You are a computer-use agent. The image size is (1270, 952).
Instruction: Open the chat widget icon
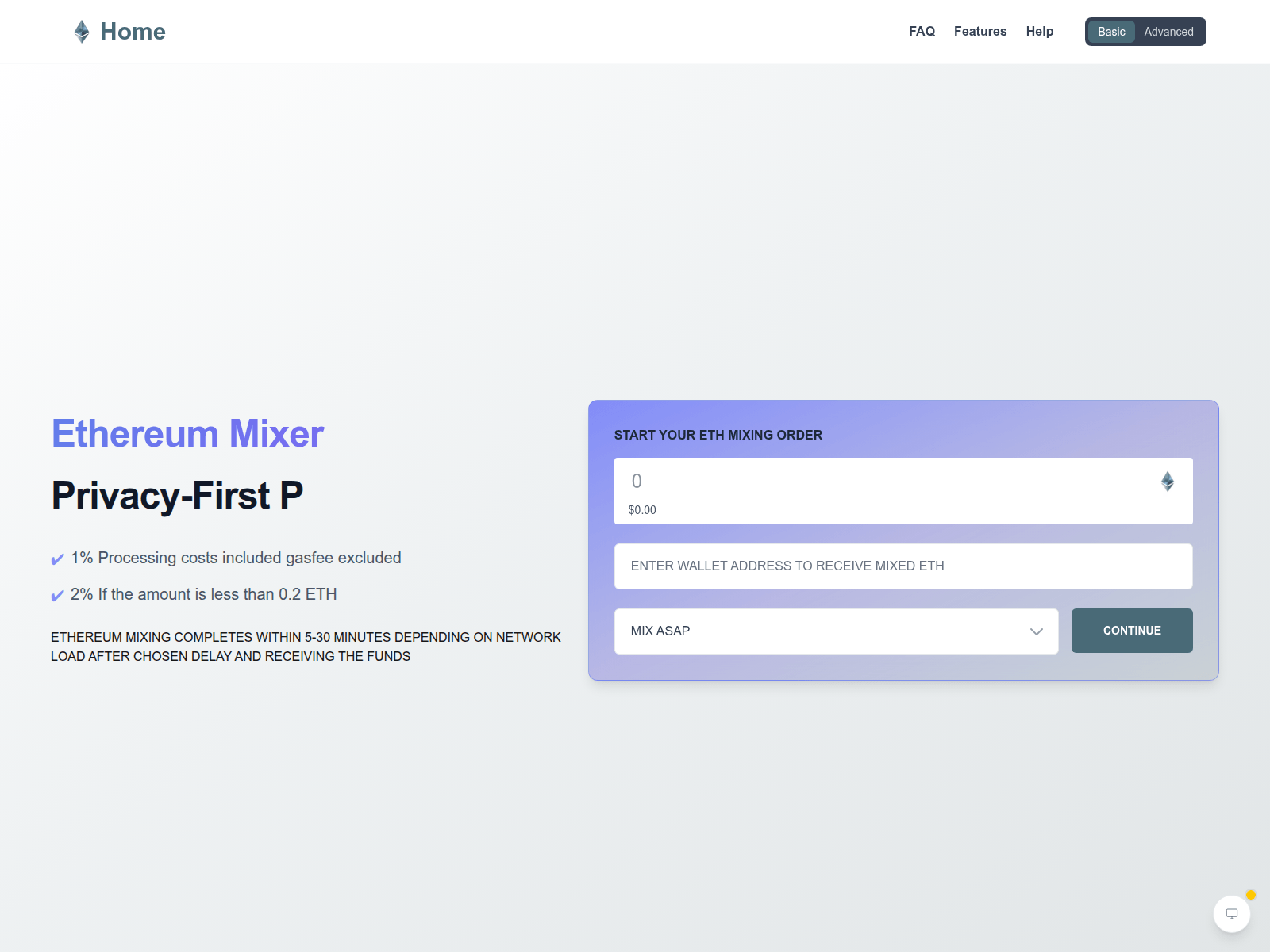(1232, 914)
